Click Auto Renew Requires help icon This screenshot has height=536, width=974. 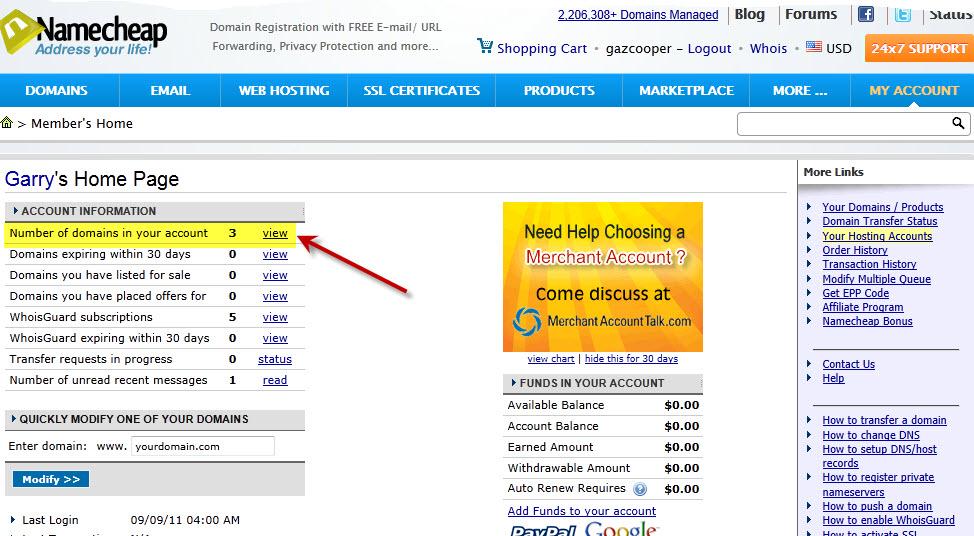coord(640,489)
